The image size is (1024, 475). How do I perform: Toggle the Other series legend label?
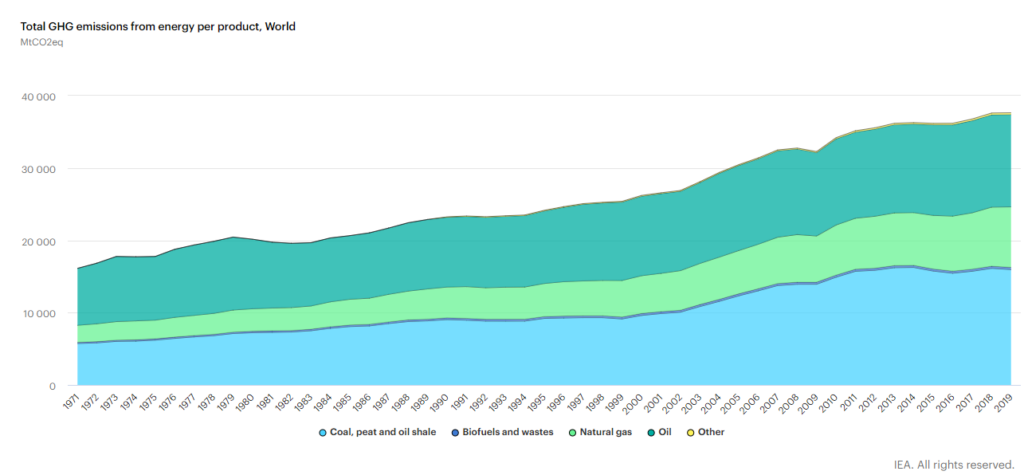pyautogui.click(x=712, y=433)
